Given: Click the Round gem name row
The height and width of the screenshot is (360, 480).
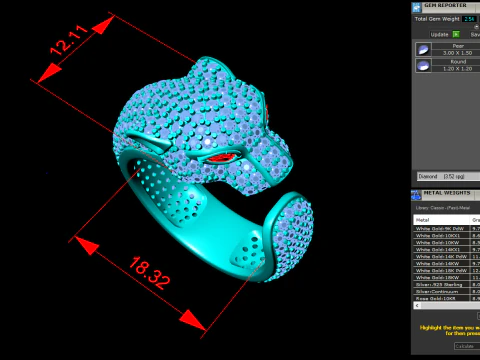Looking at the screenshot, I should tap(456, 62).
